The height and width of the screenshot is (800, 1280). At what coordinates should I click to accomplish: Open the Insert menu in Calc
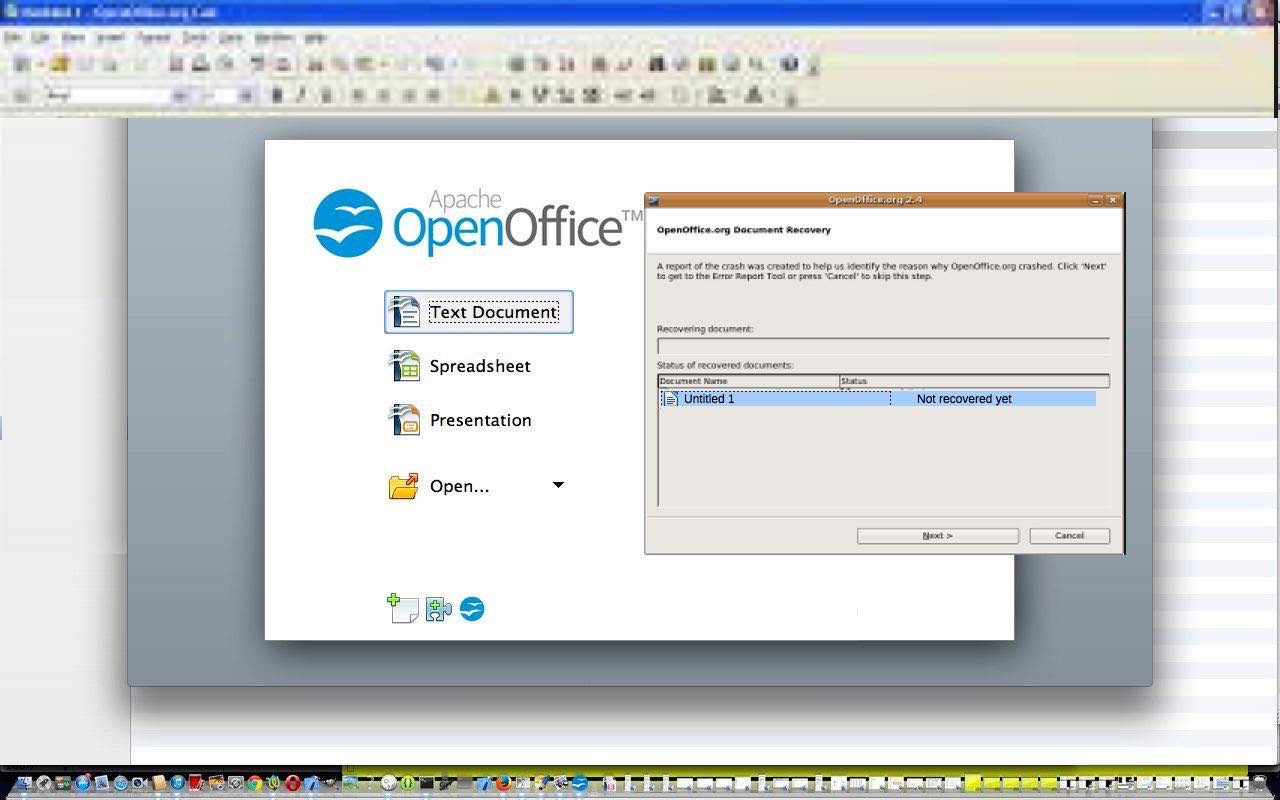[109, 37]
